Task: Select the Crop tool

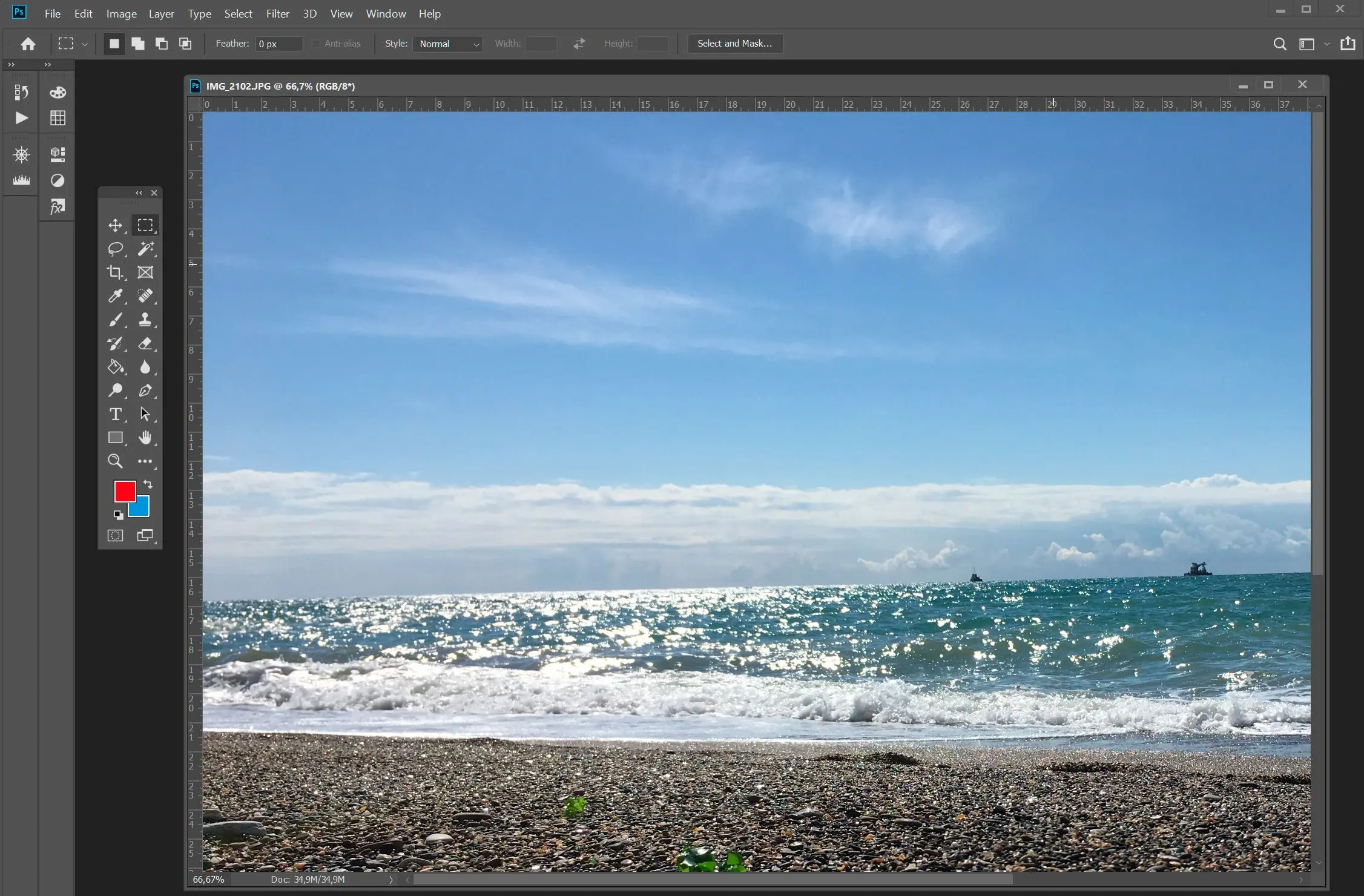Action: 115,272
